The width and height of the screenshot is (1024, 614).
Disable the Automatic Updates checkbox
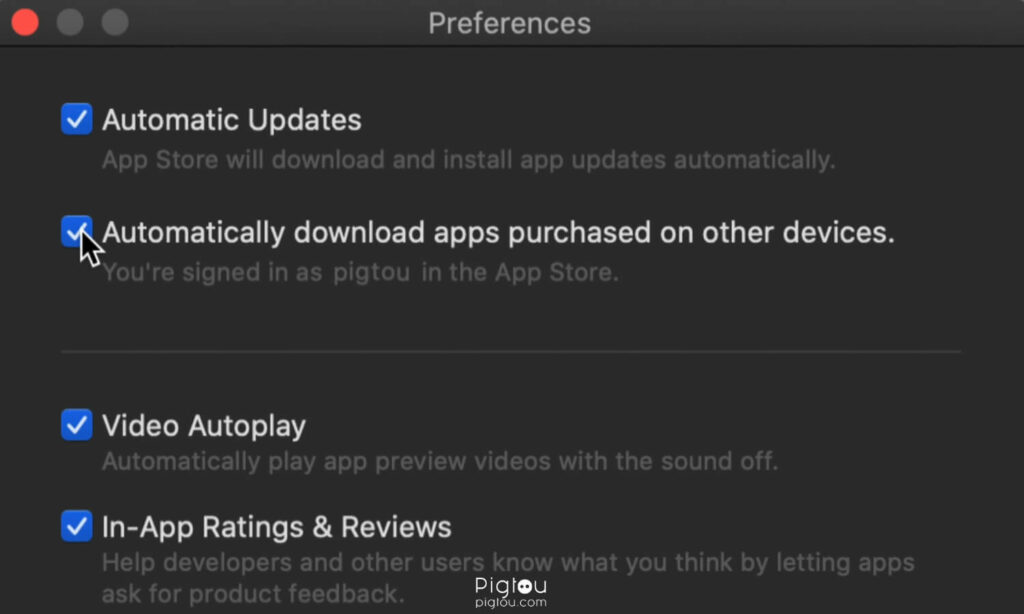point(76,119)
